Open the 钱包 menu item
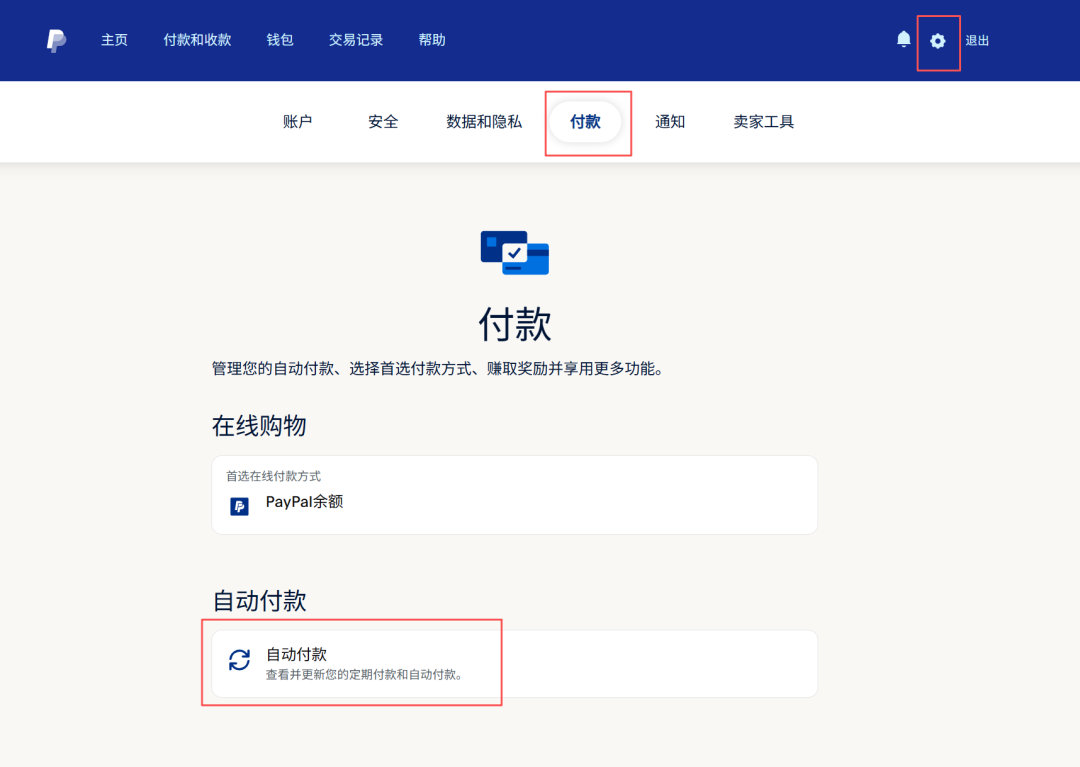 [x=279, y=40]
